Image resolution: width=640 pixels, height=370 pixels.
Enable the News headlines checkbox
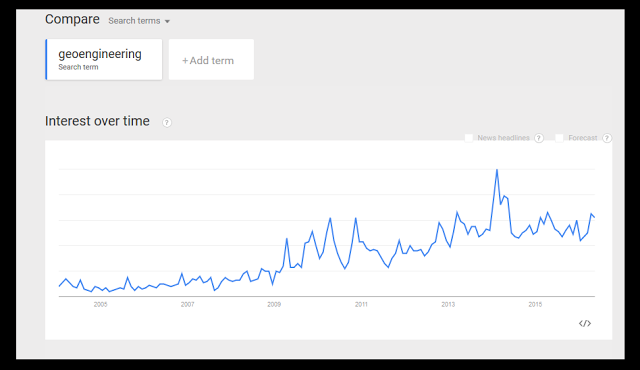(469, 138)
